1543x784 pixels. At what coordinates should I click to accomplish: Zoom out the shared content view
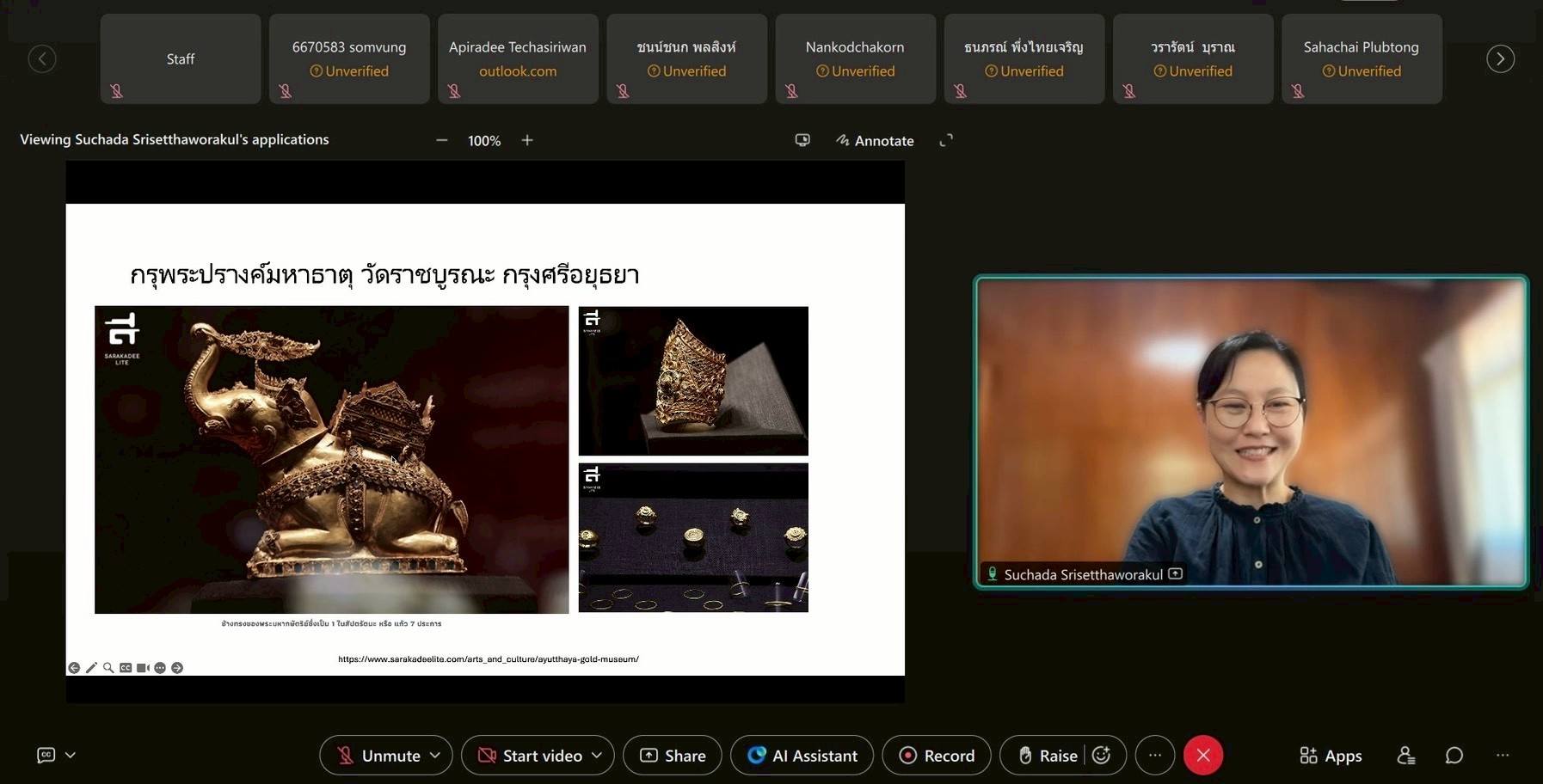441,140
